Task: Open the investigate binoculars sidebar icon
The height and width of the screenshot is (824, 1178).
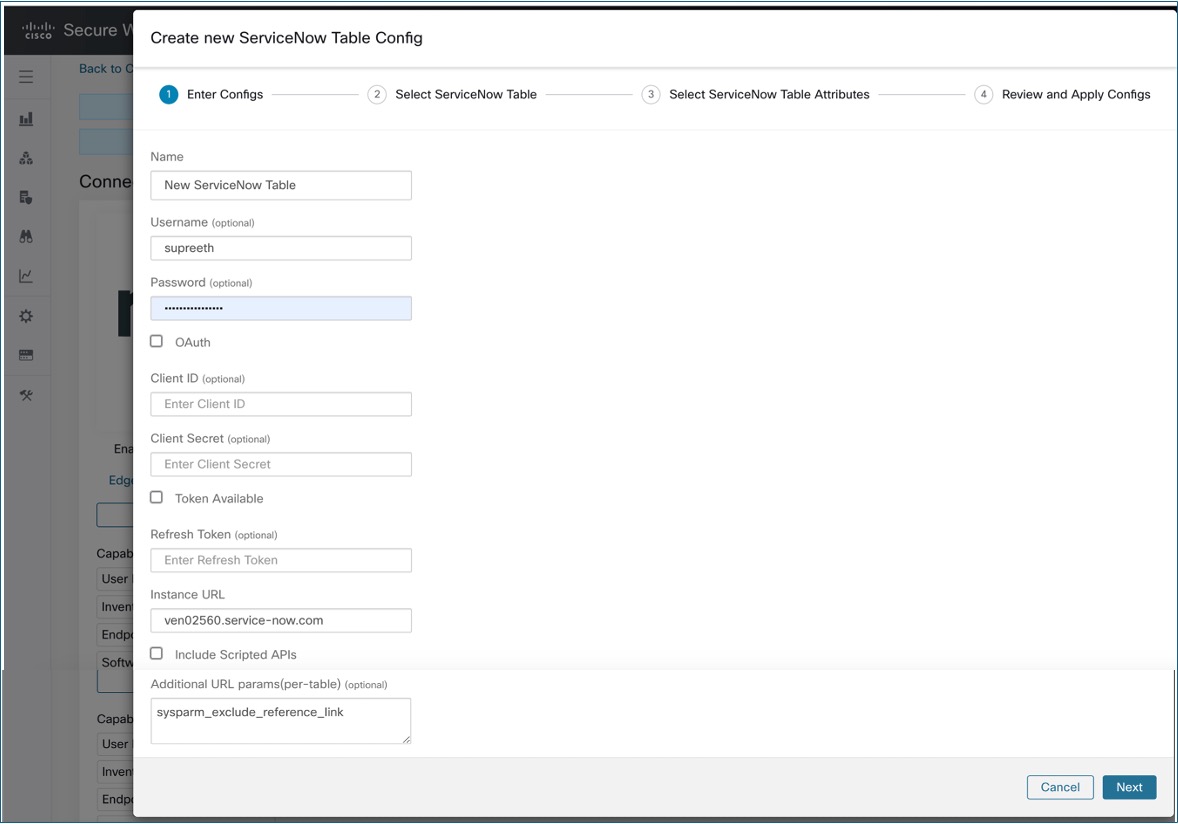Action: click(x=26, y=237)
